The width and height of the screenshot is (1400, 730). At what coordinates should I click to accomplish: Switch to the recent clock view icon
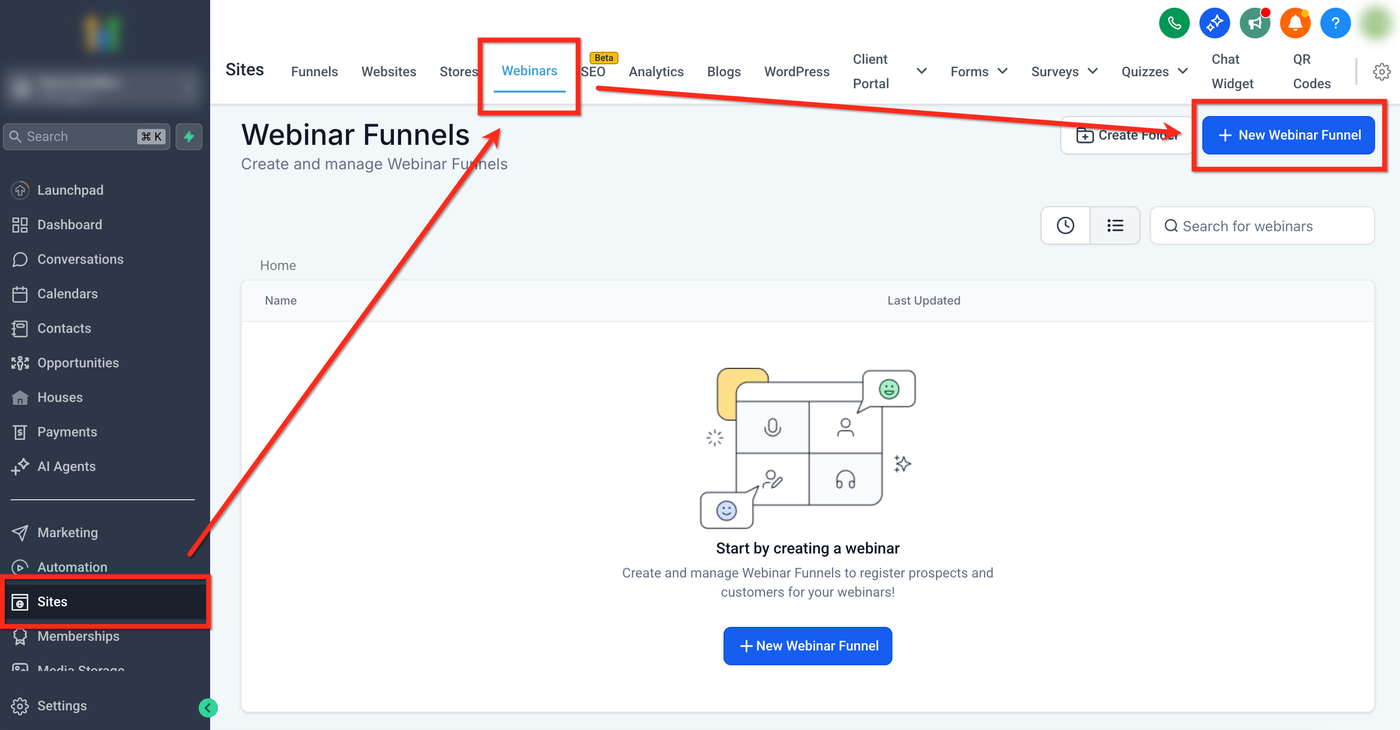[1066, 226]
